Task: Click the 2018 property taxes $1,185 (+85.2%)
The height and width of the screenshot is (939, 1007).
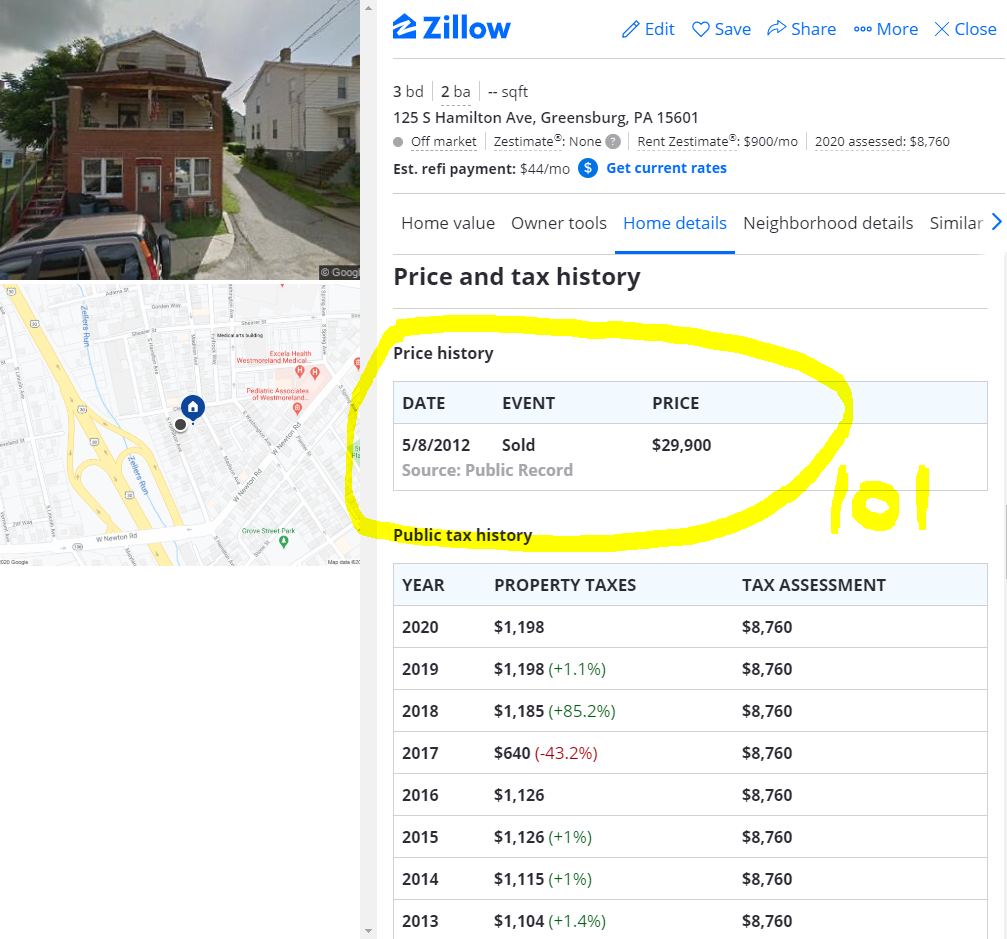Action: tap(555, 711)
